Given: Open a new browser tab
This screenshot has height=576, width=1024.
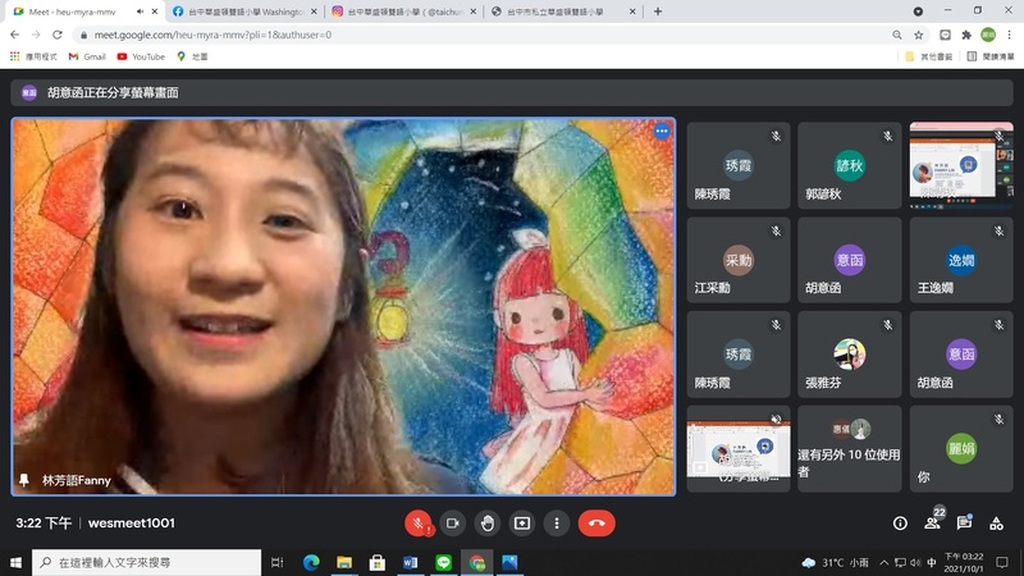Looking at the screenshot, I should click(658, 11).
